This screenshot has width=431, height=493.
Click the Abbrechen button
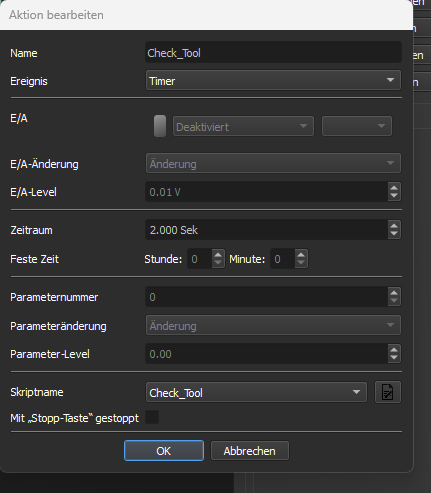(250, 451)
